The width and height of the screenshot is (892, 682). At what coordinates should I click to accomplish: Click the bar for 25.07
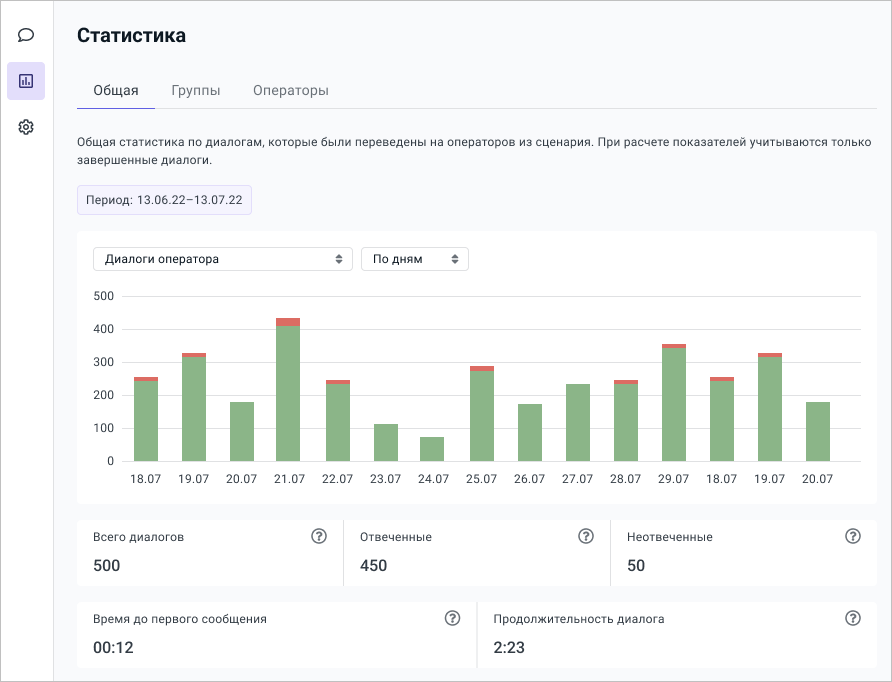[482, 414]
